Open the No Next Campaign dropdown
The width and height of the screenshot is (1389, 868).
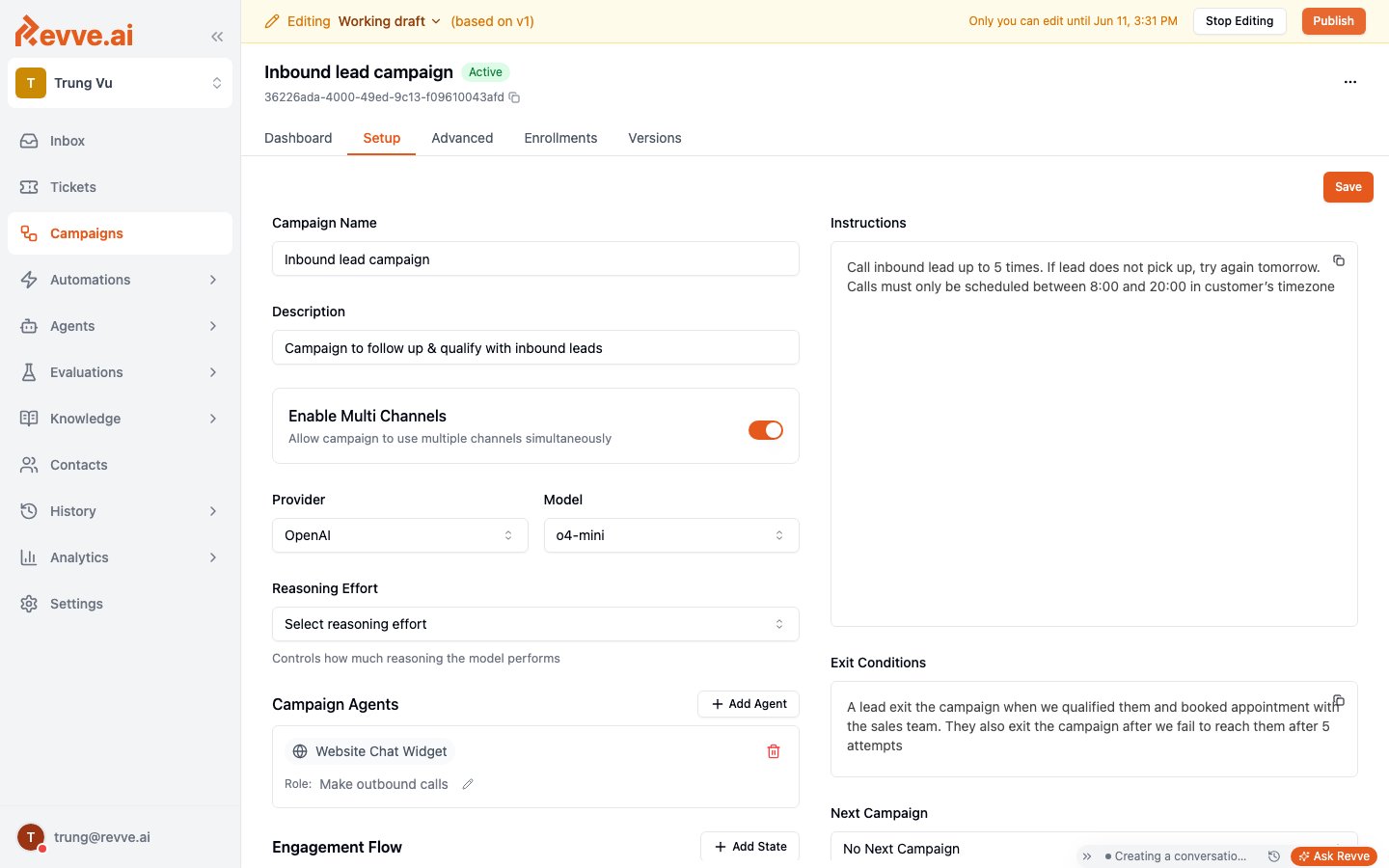(1094, 847)
